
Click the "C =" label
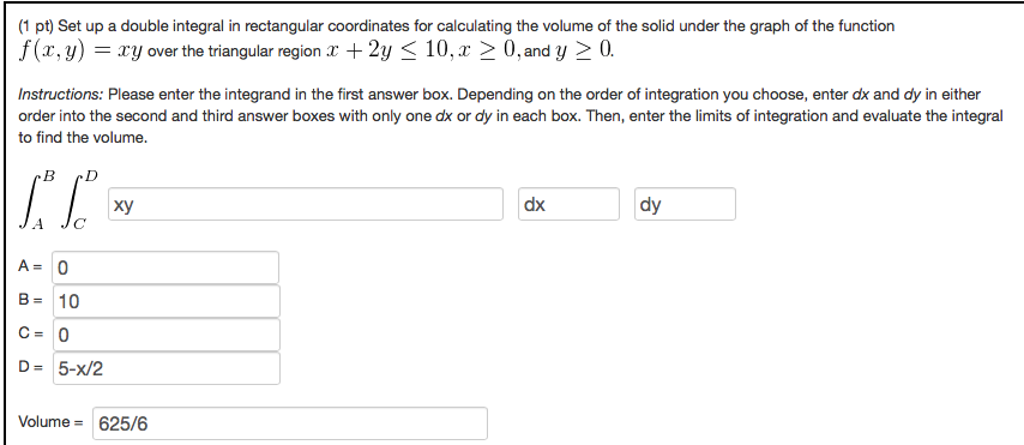pyautogui.click(x=30, y=334)
